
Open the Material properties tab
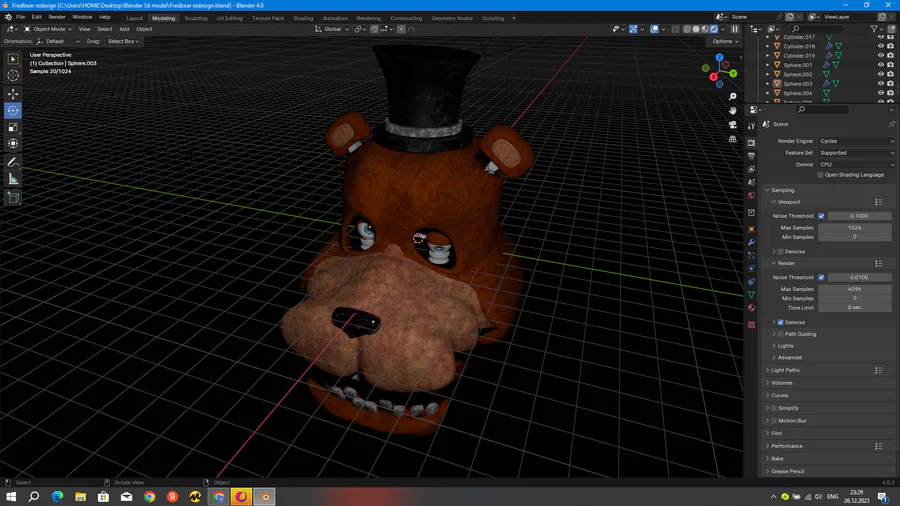tap(751, 308)
